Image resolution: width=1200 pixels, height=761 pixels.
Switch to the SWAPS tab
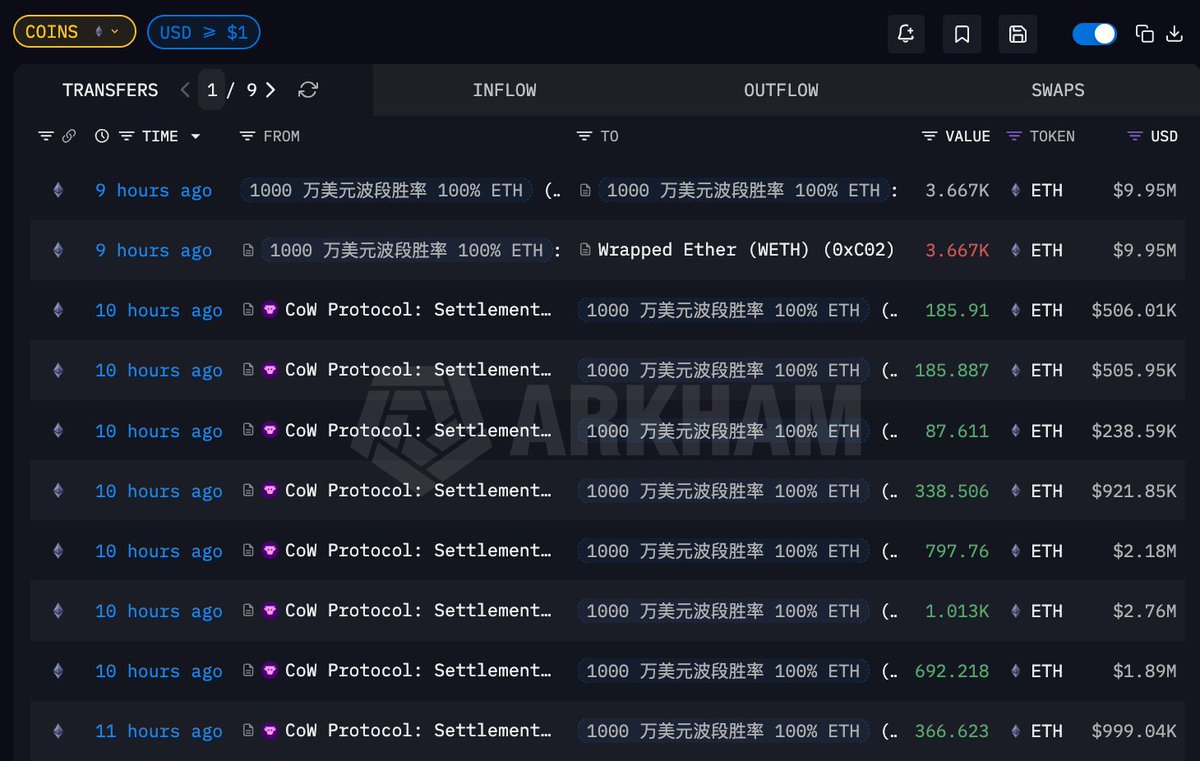pos(1058,90)
